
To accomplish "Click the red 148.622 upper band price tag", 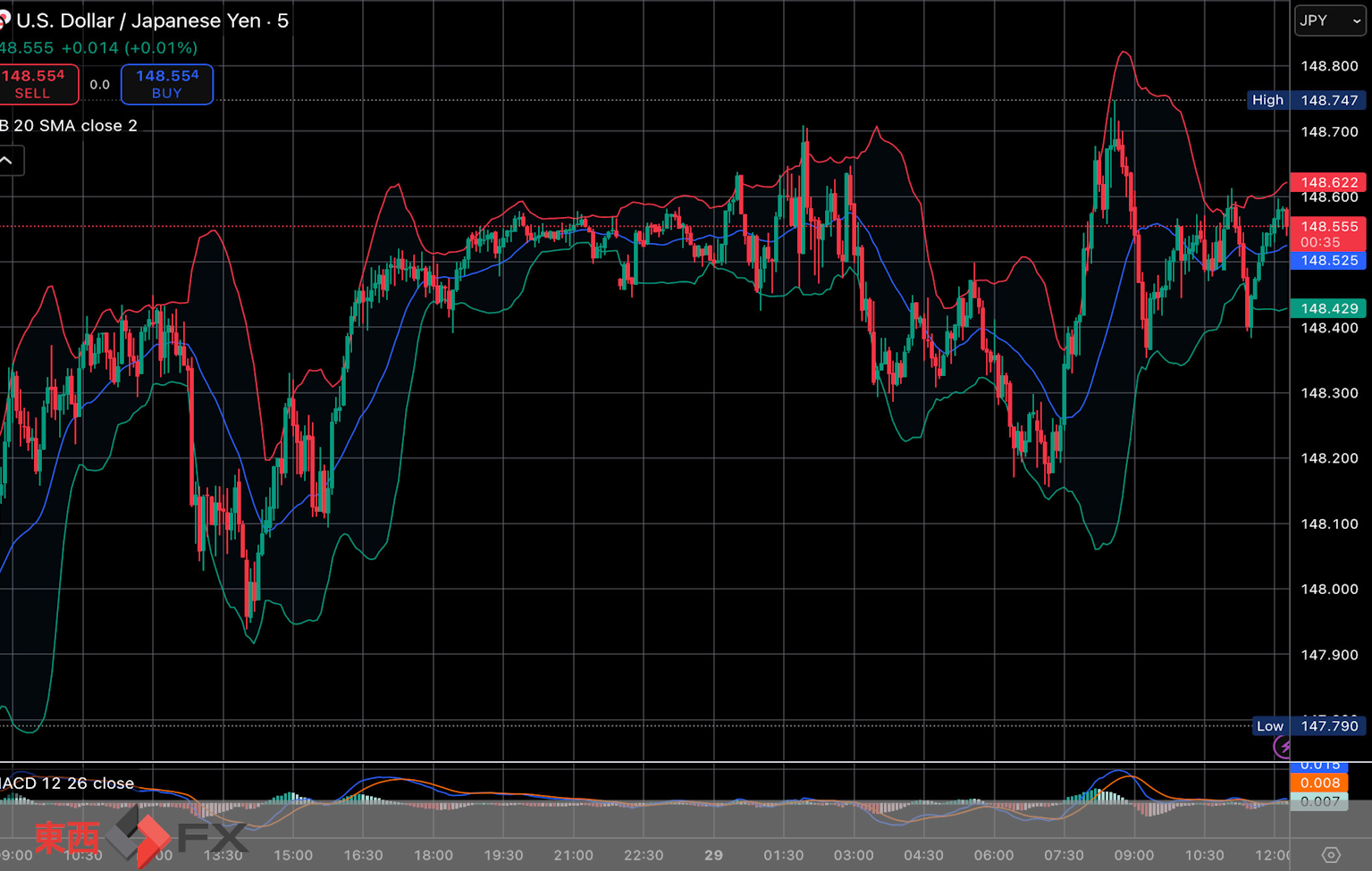I will click(x=1328, y=182).
